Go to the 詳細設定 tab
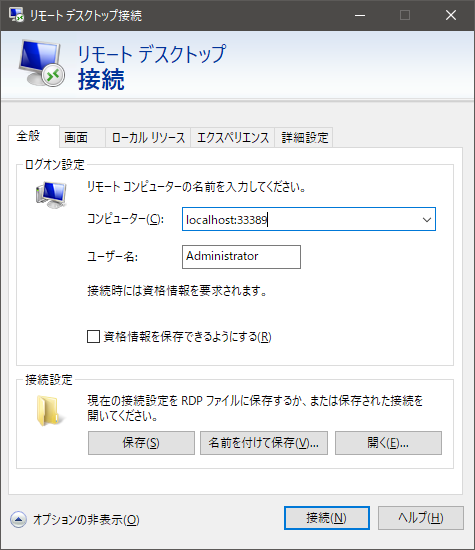This screenshot has height=550, width=475. coord(304,137)
